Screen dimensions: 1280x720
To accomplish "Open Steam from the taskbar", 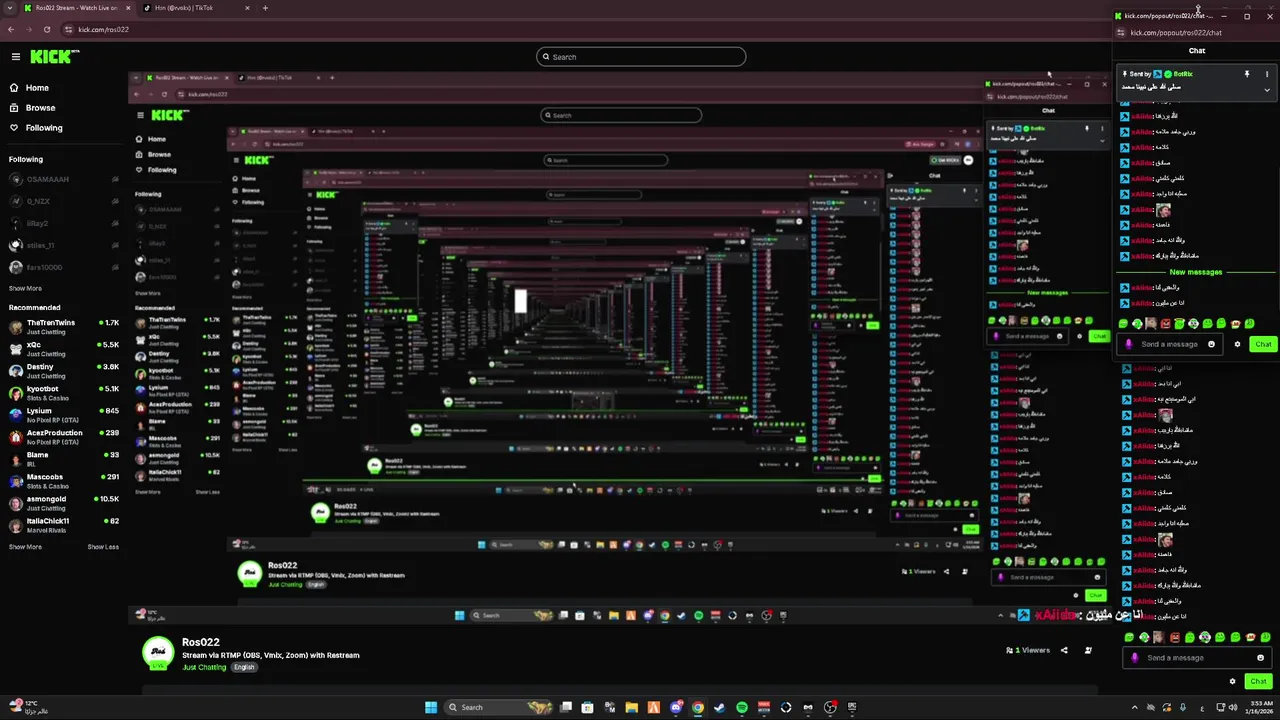I will (719, 707).
